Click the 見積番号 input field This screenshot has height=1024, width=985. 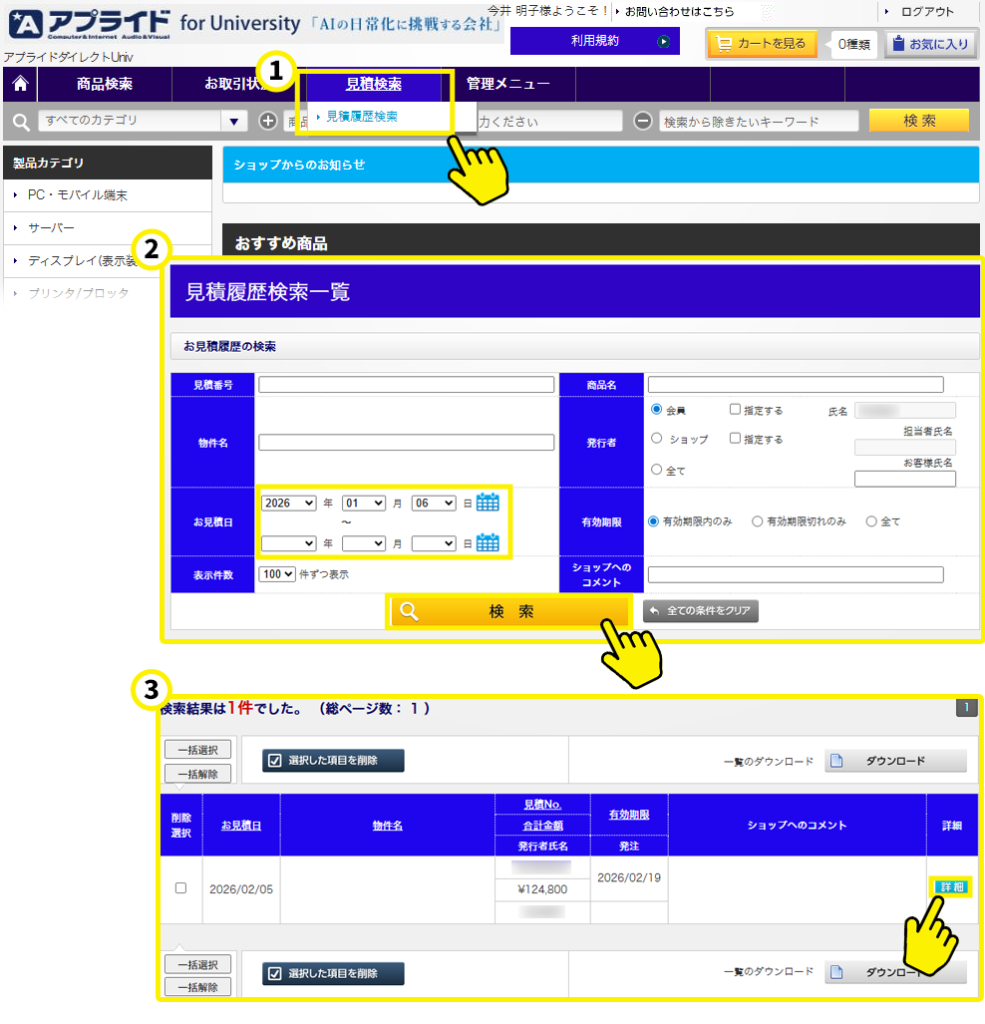point(406,385)
